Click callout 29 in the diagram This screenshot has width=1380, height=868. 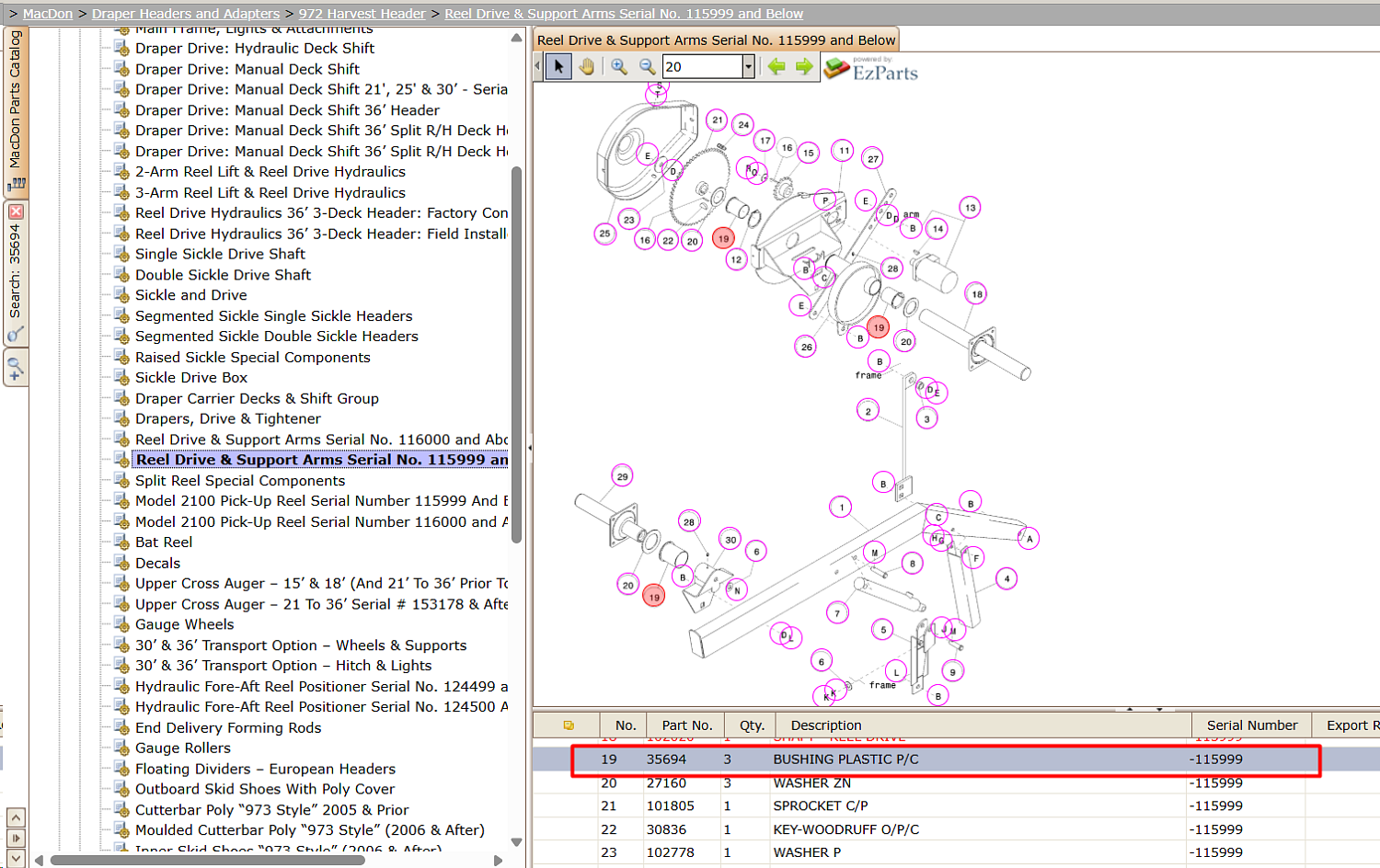pyautogui.click(x=623, y=476)
